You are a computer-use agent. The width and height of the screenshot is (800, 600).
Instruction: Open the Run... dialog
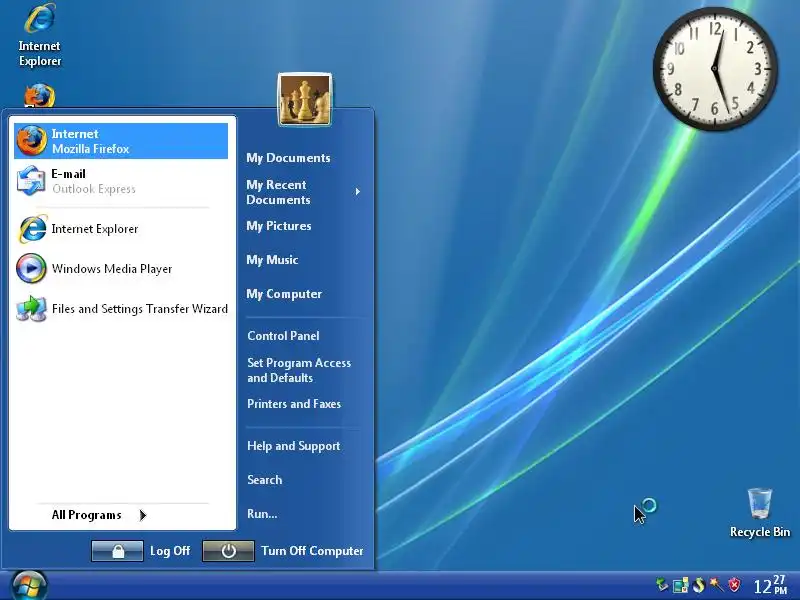pos(262,514)
